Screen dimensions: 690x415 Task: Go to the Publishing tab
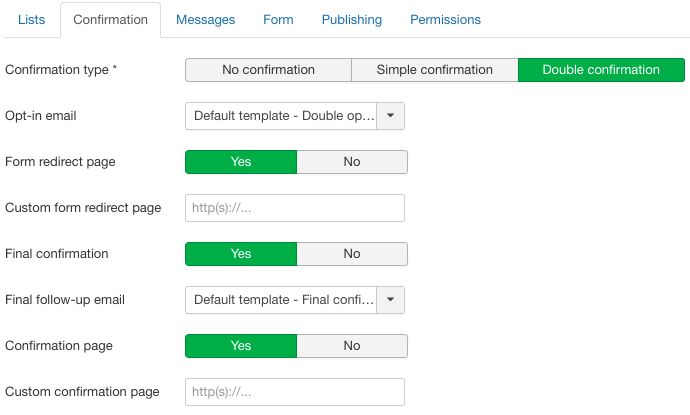click(x=352, y=19)
